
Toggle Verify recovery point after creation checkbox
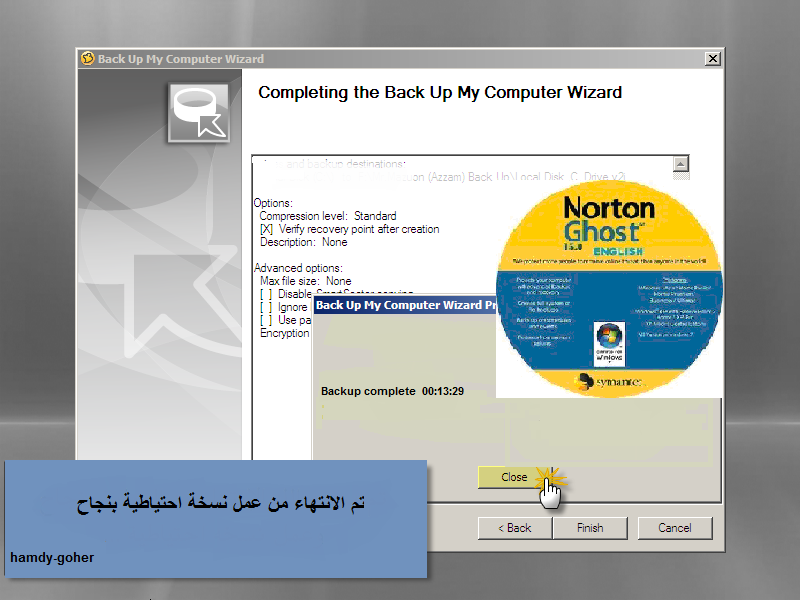[x=266, y=229]
